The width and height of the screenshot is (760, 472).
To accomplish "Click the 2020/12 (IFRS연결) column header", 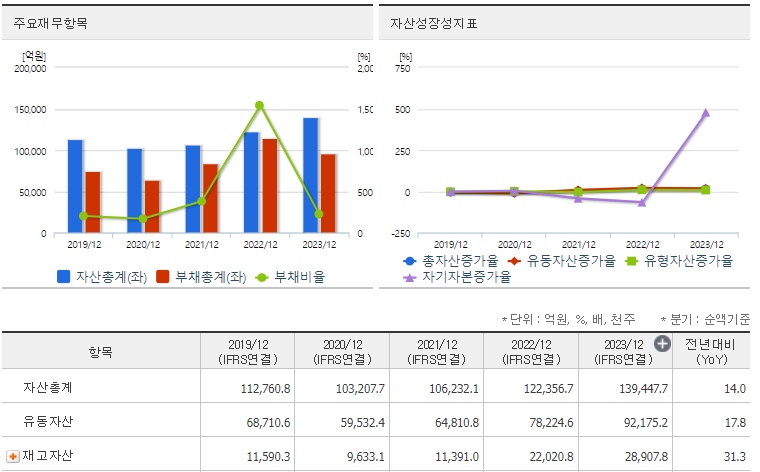I will [x=342, y=351].
